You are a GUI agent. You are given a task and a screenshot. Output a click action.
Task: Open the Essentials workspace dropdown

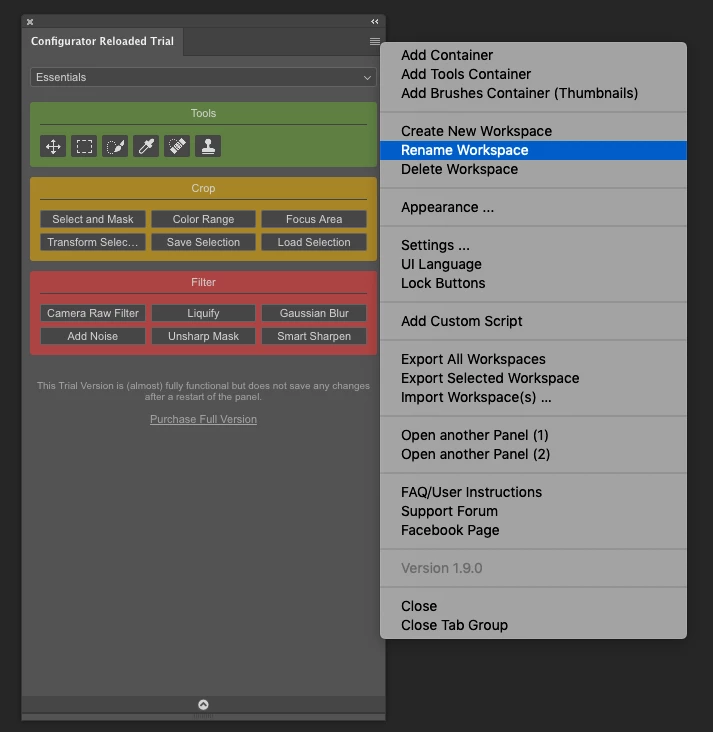point(203,77)
